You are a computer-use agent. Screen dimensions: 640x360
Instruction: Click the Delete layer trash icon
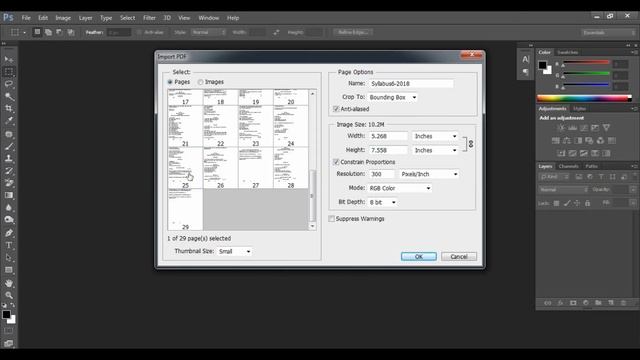623,302
